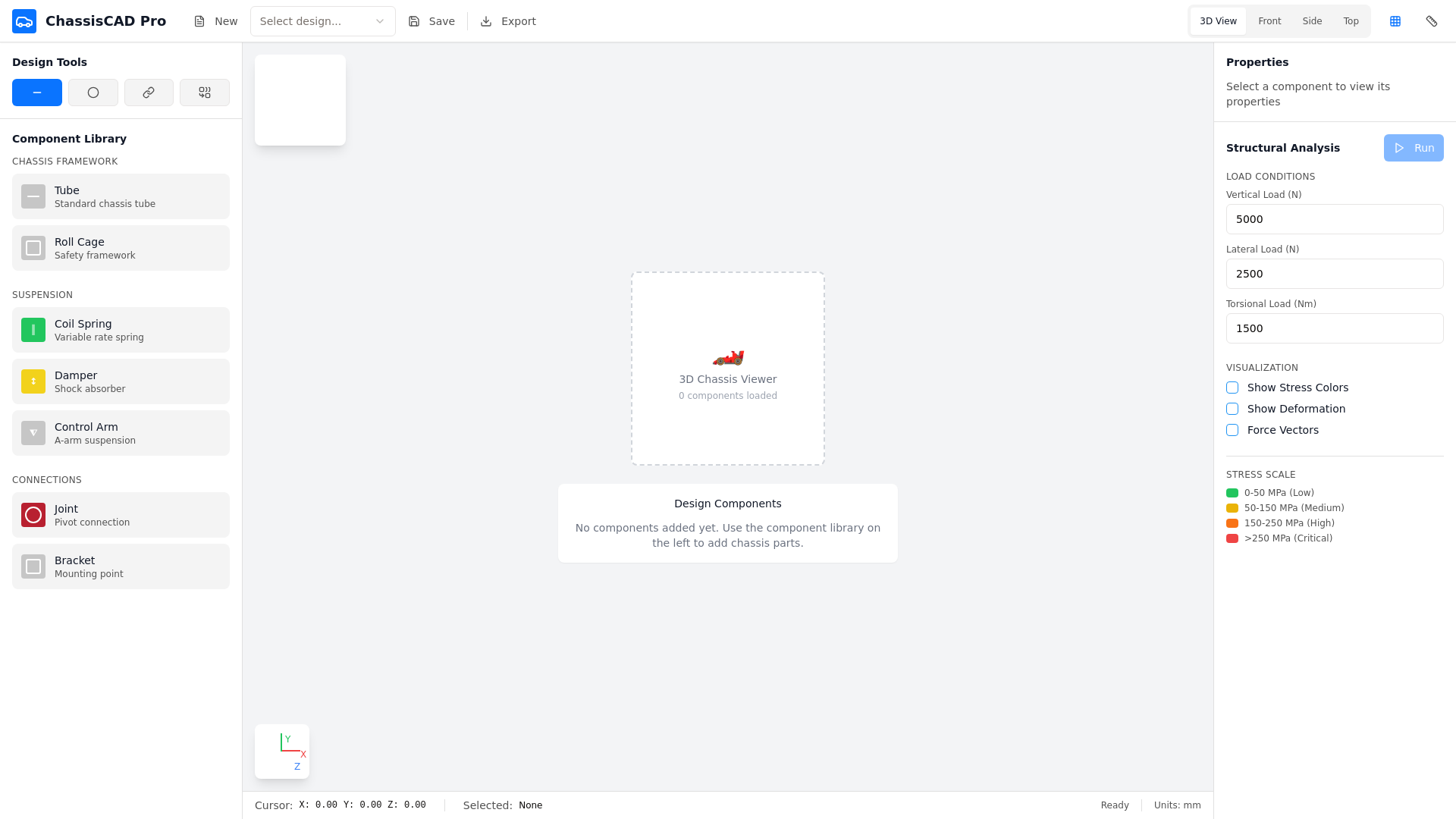Switch to Front view tab
The height and width of the screenshot is (819, 1456).
click(1269, 21)
